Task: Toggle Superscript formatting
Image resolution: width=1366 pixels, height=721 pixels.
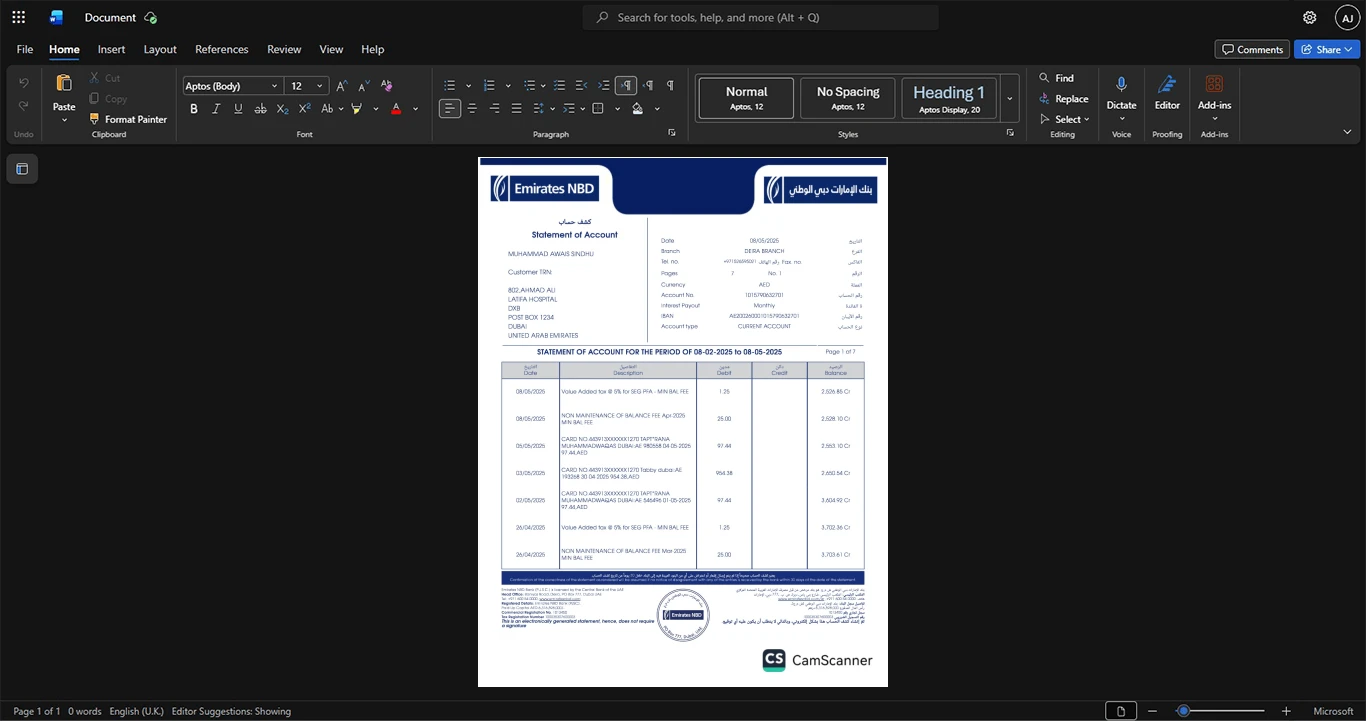Action: [305, 109]
